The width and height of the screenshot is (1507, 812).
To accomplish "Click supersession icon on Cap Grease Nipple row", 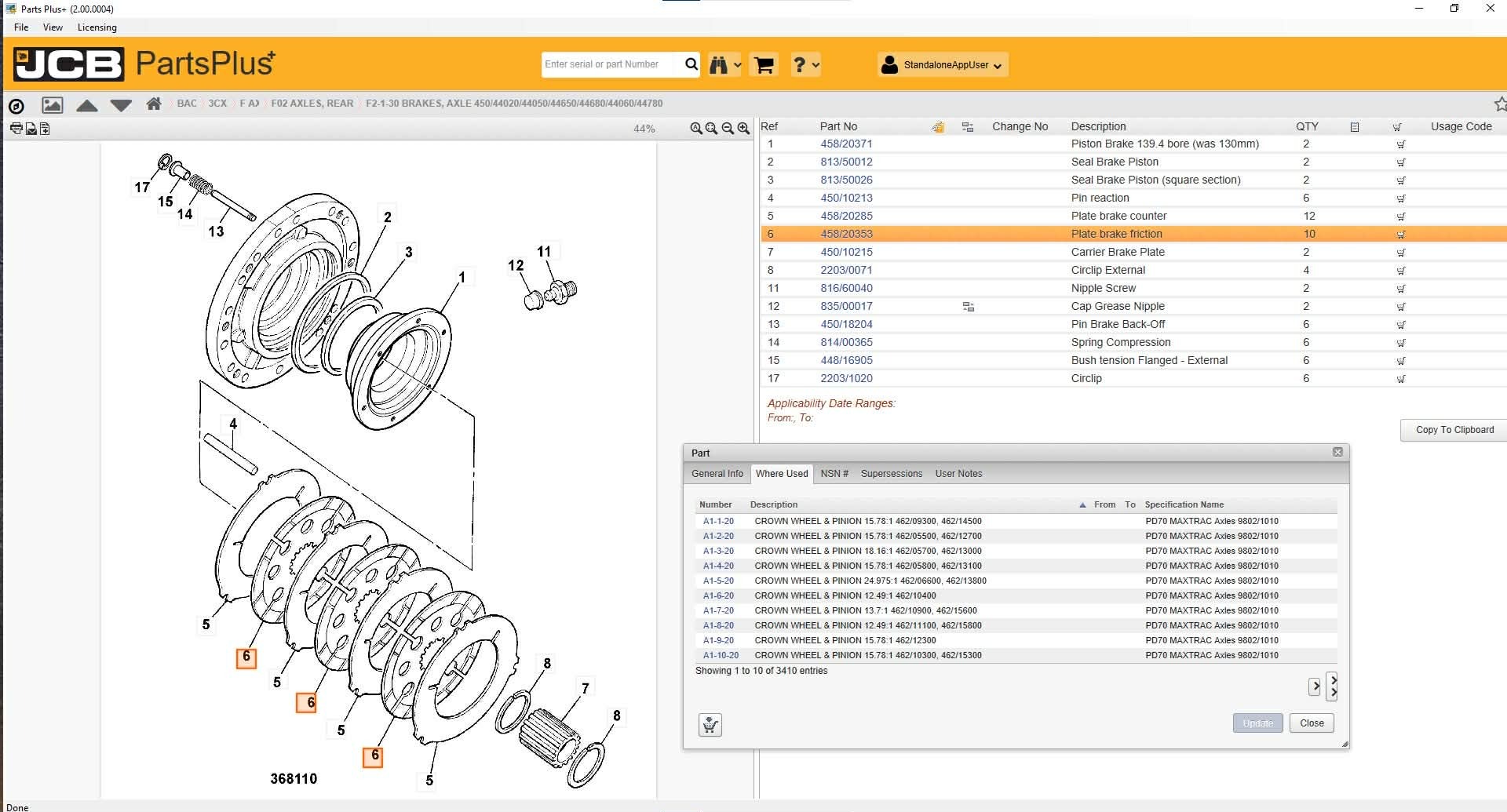I will point(969,307).
